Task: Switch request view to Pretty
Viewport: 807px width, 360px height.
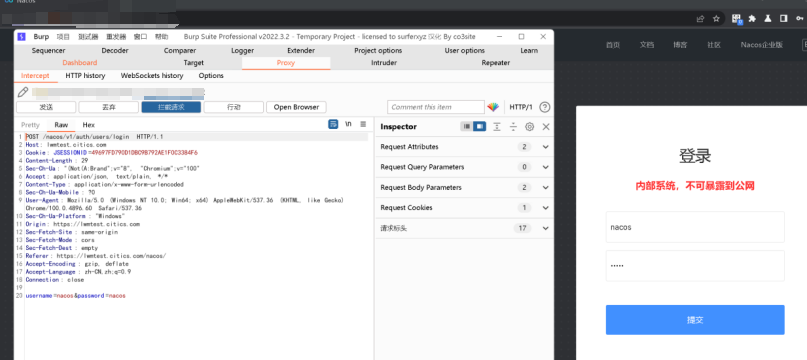Action: click(30, 125)
